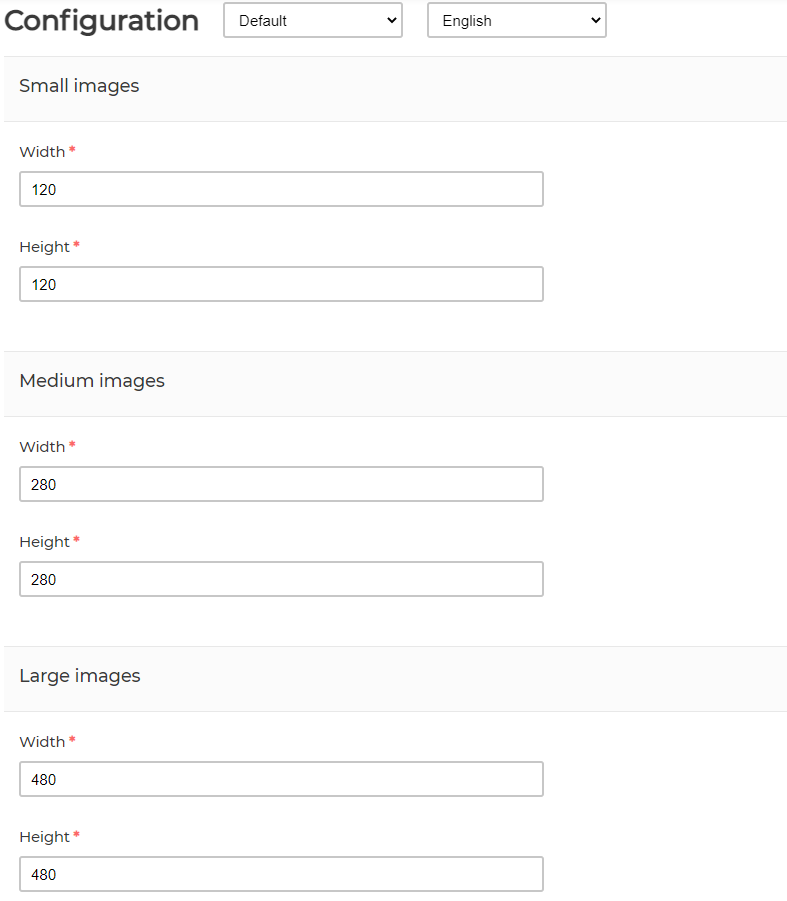
Task: Click the Small images section header
Action: (x=79, y=86)
